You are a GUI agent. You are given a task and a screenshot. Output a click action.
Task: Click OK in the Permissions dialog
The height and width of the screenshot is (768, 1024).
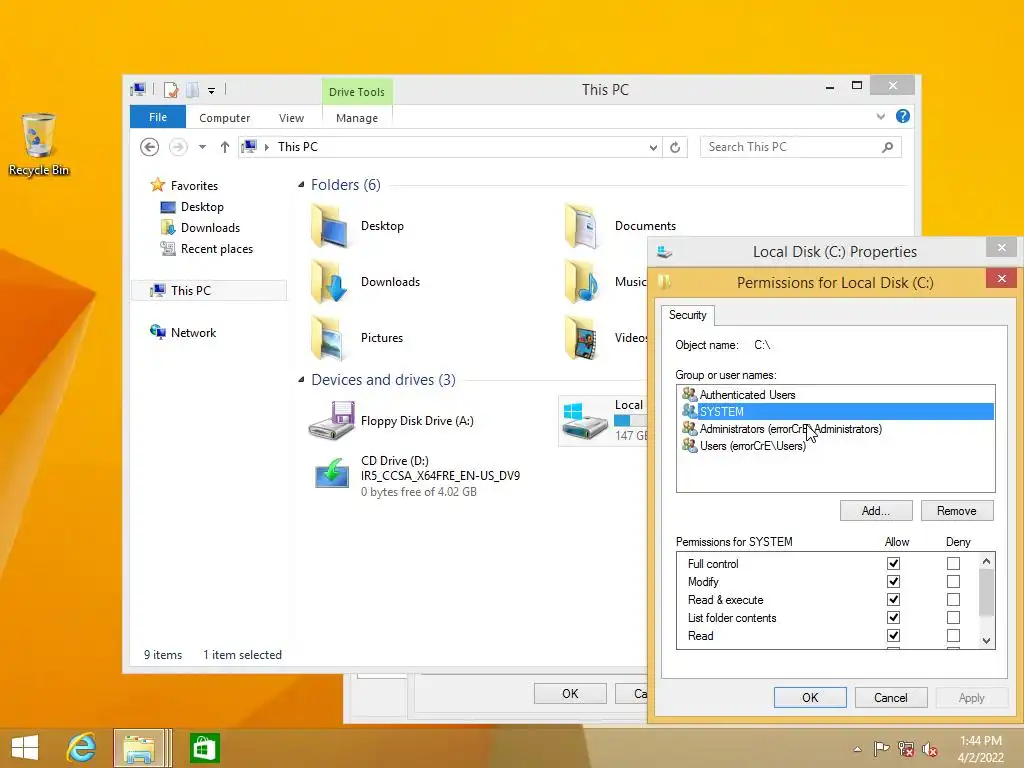(x=810, y=697)
